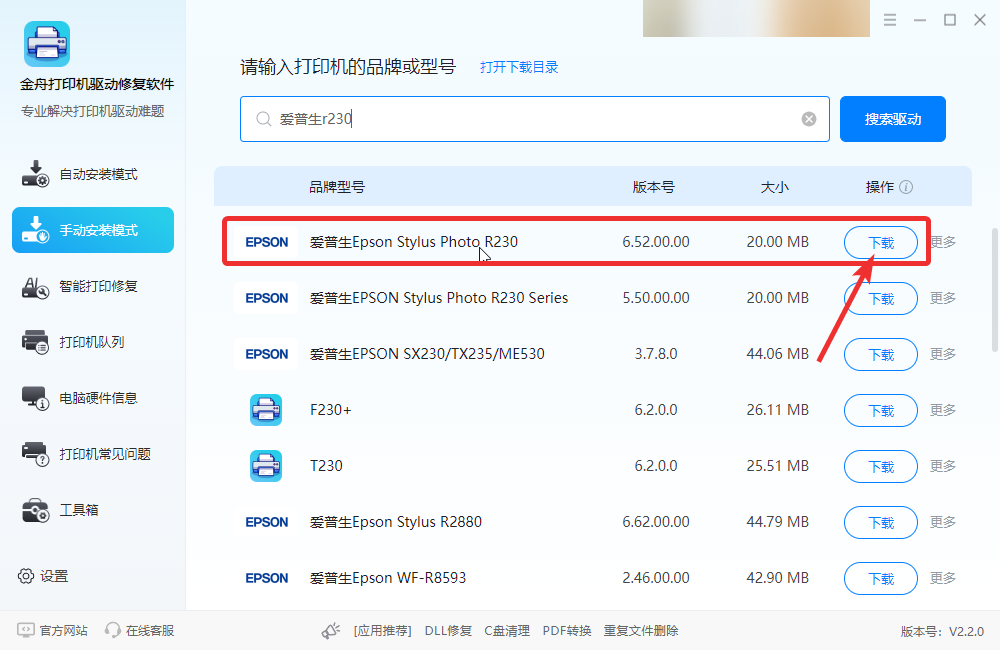The height and width of the screenshot is (650, 1000).
Task: Click EPSON logo of WF-R8593 row
Action: pyautogui.click(x=267, y=578)
